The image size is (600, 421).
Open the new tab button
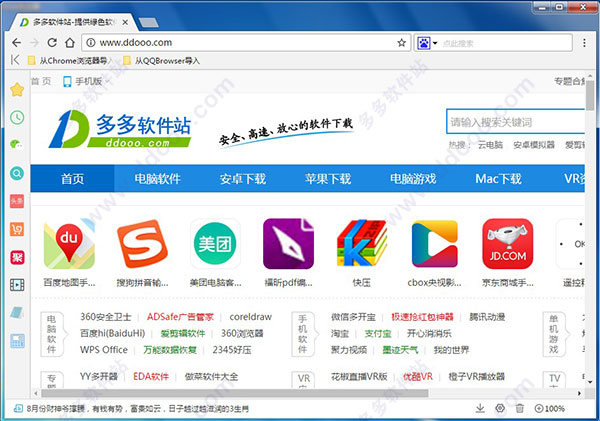[x=148, y=23]
